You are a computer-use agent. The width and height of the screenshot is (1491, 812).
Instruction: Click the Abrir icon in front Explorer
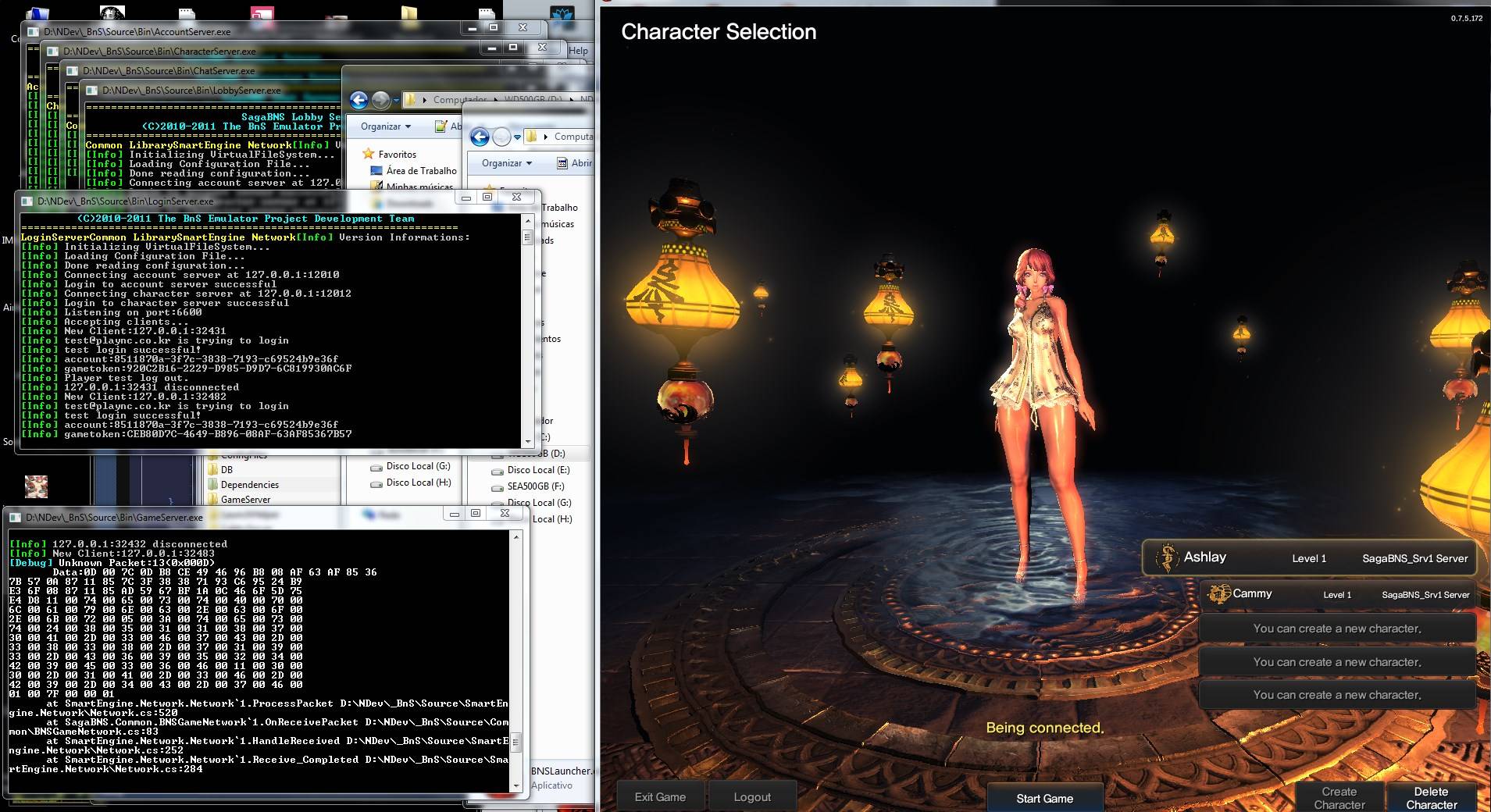[x=562, y=163]
